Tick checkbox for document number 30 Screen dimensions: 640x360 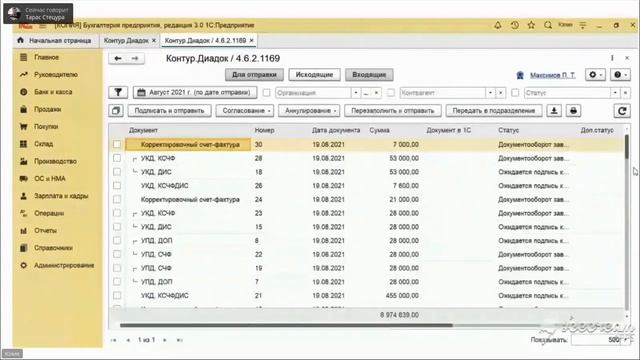117,144
